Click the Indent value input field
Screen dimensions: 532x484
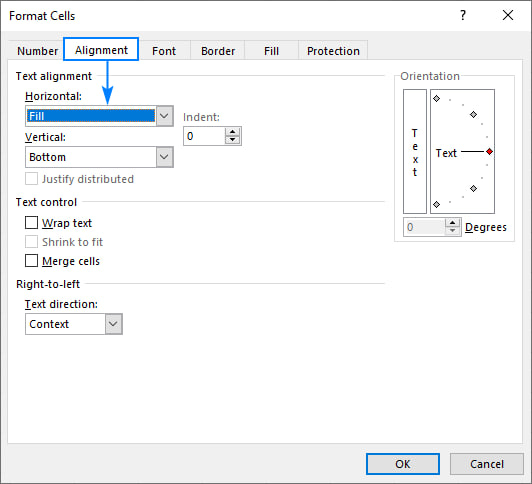[x=204, y=136]
